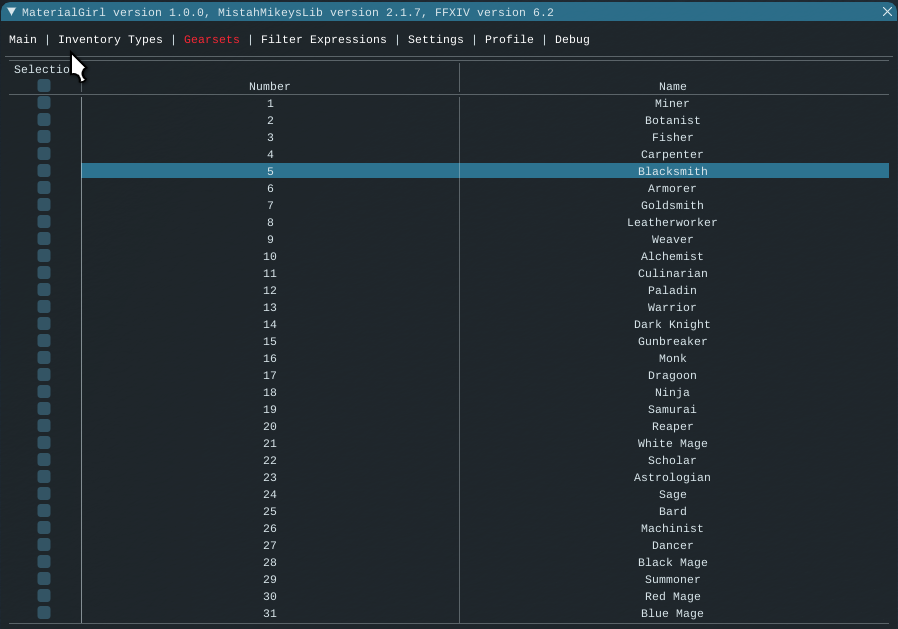
Task: Sort by the Number column header
Action: coord(270,87)
